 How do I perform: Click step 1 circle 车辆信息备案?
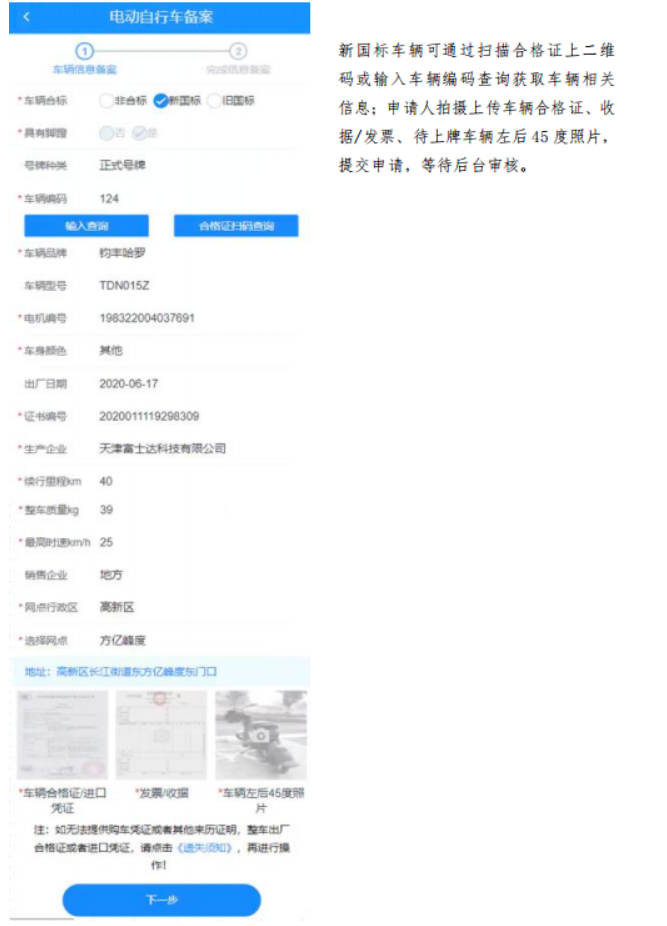coord(85,50)
